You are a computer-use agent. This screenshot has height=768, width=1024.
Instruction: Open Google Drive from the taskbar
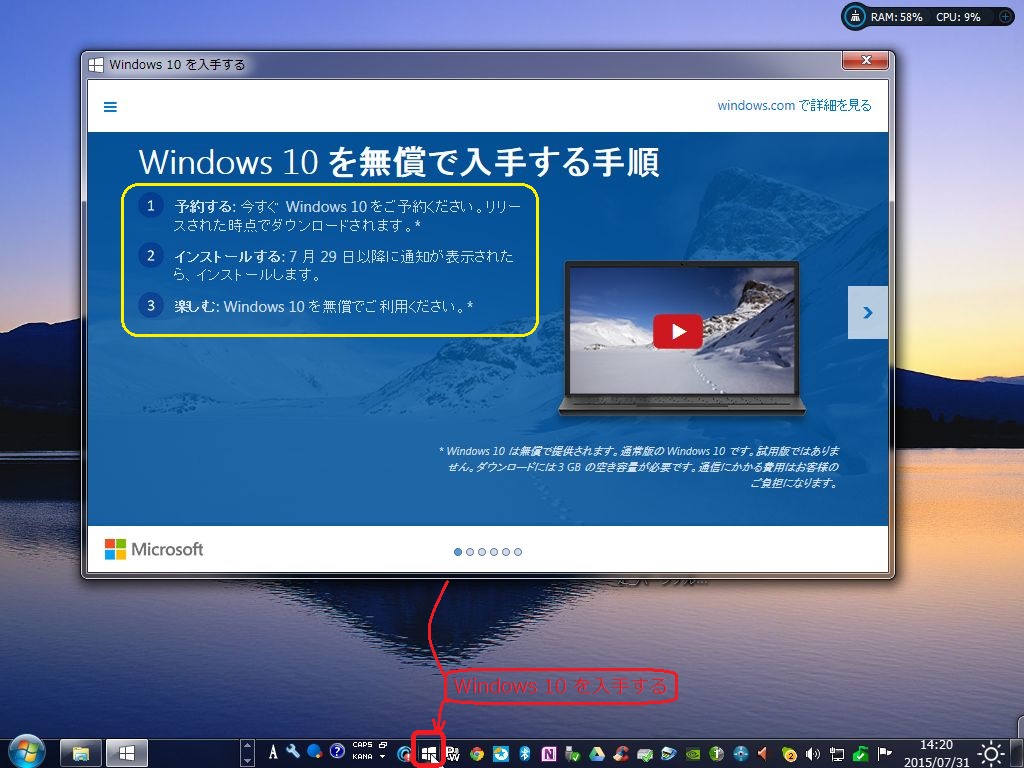pos(597,752)
